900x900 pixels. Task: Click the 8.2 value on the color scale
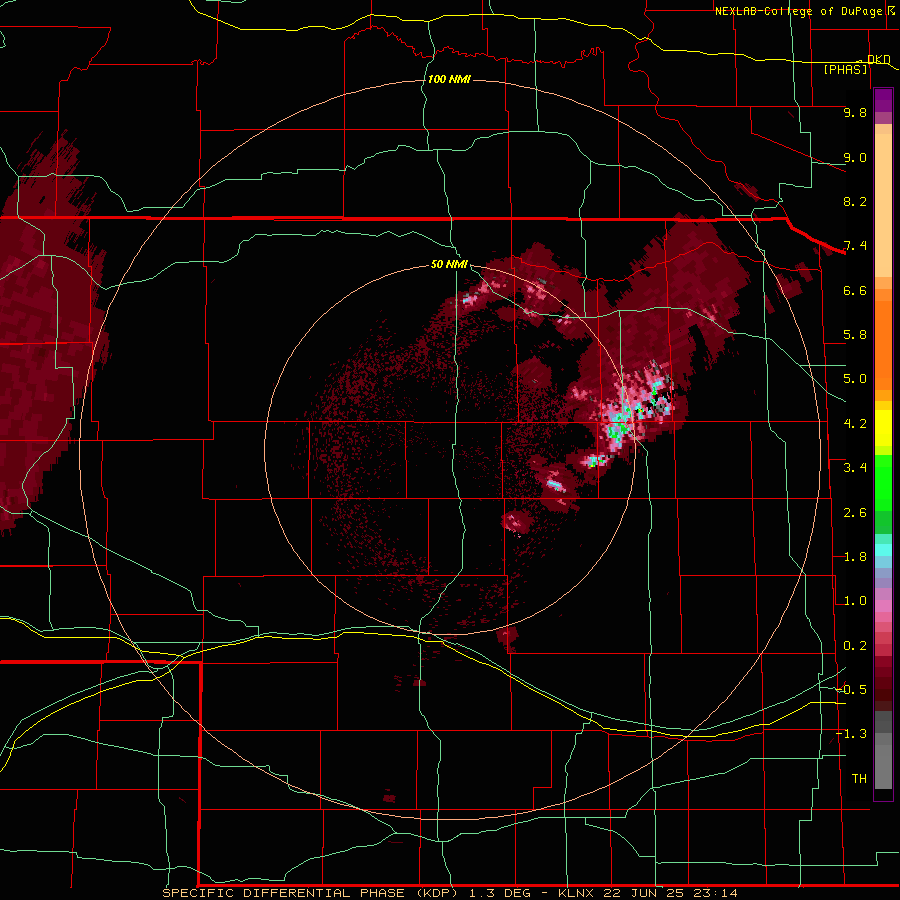(855, 201)
